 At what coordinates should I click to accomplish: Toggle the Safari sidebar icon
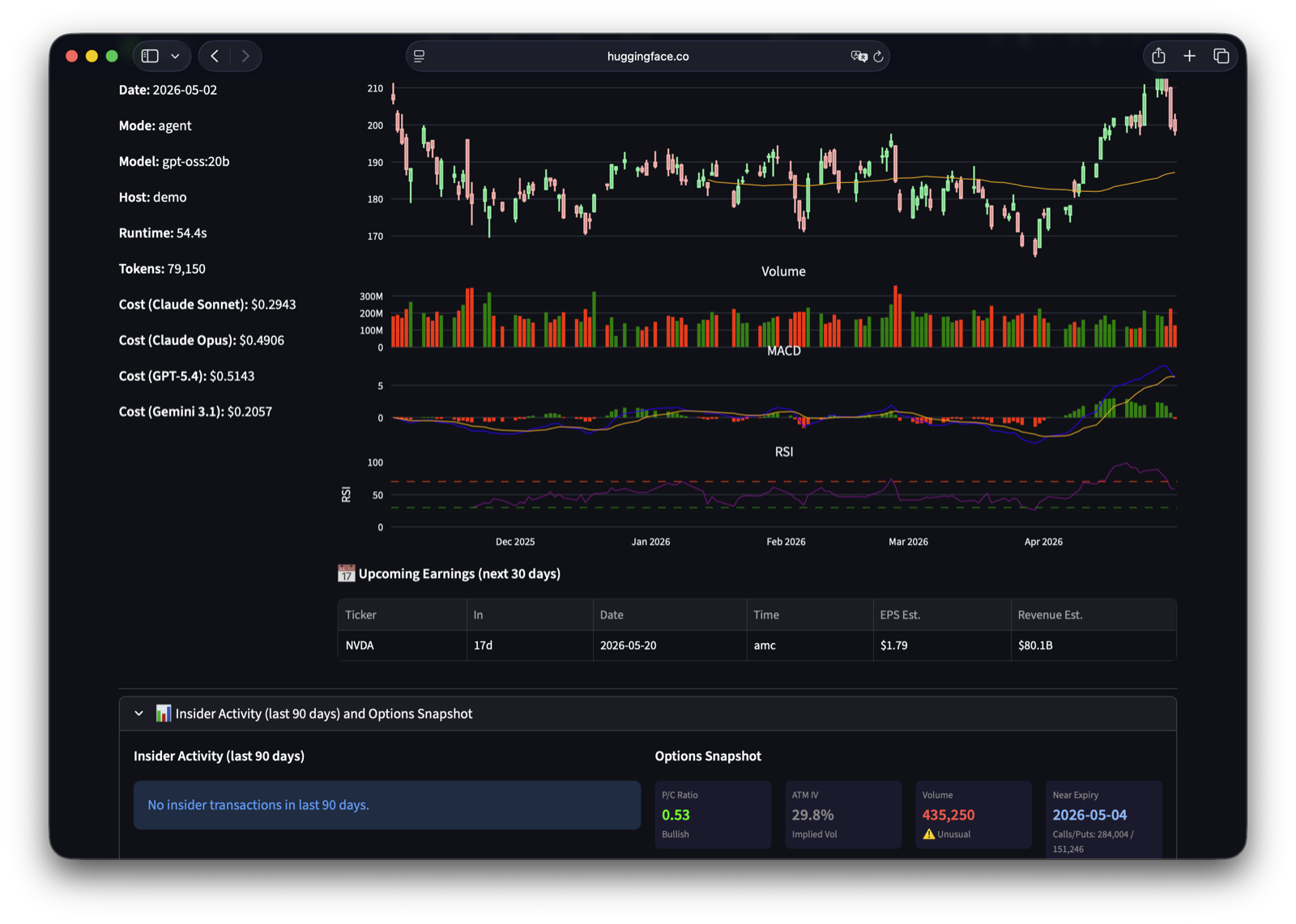150,56
